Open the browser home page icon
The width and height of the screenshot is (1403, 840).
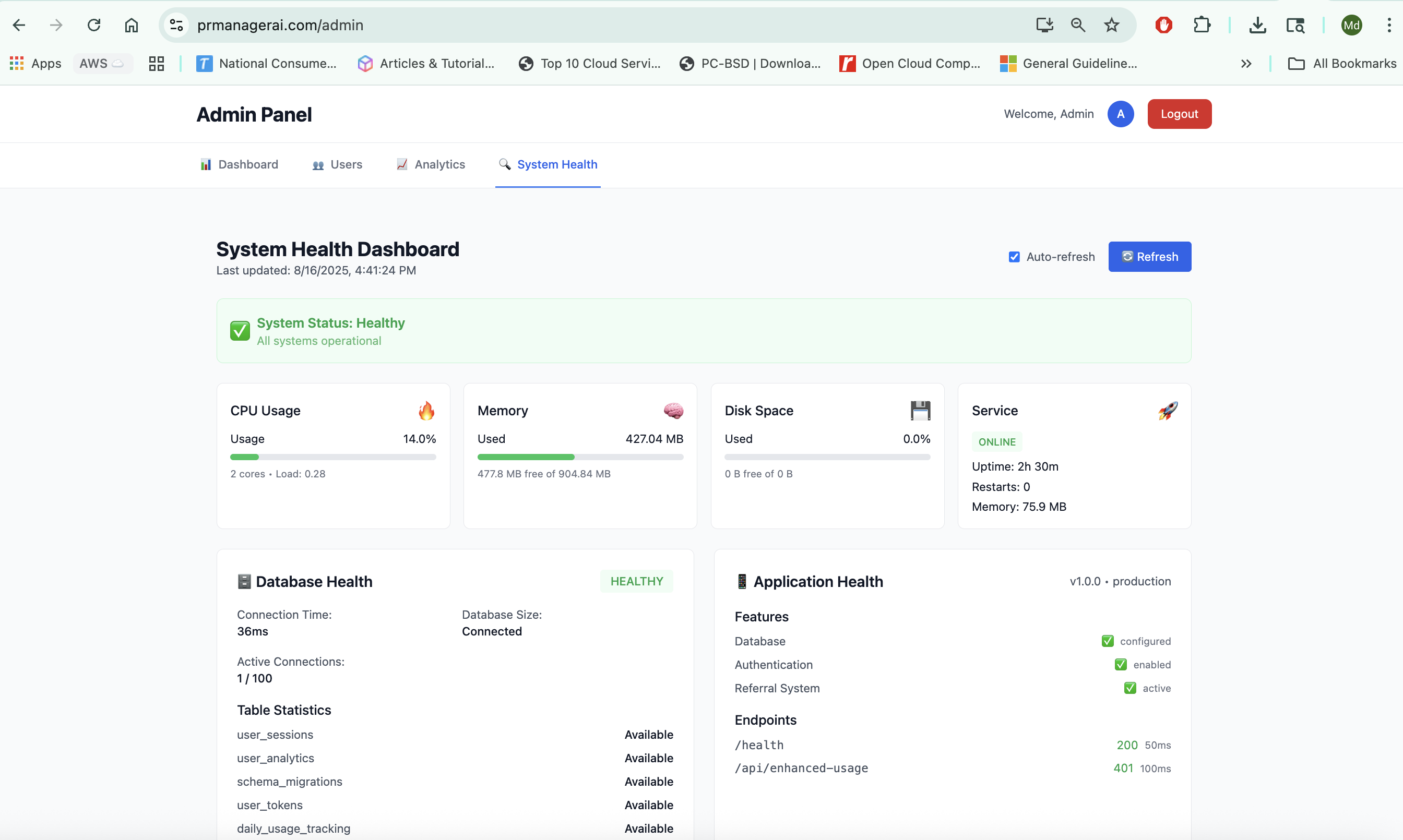coord(132,25)
